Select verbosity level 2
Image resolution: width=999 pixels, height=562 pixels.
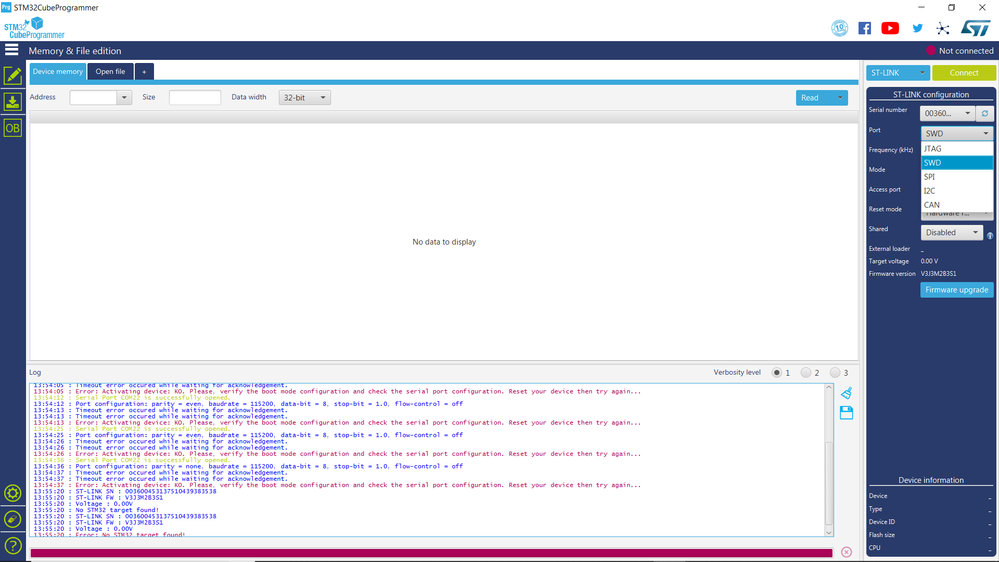[x=806, y=373]
